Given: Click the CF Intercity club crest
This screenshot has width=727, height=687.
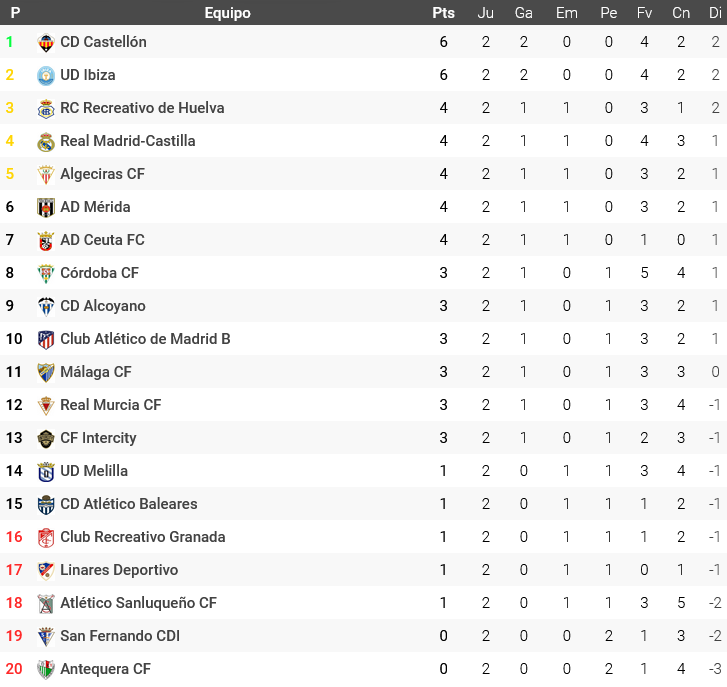Looking at the screenshot, I should click(46, 438).
